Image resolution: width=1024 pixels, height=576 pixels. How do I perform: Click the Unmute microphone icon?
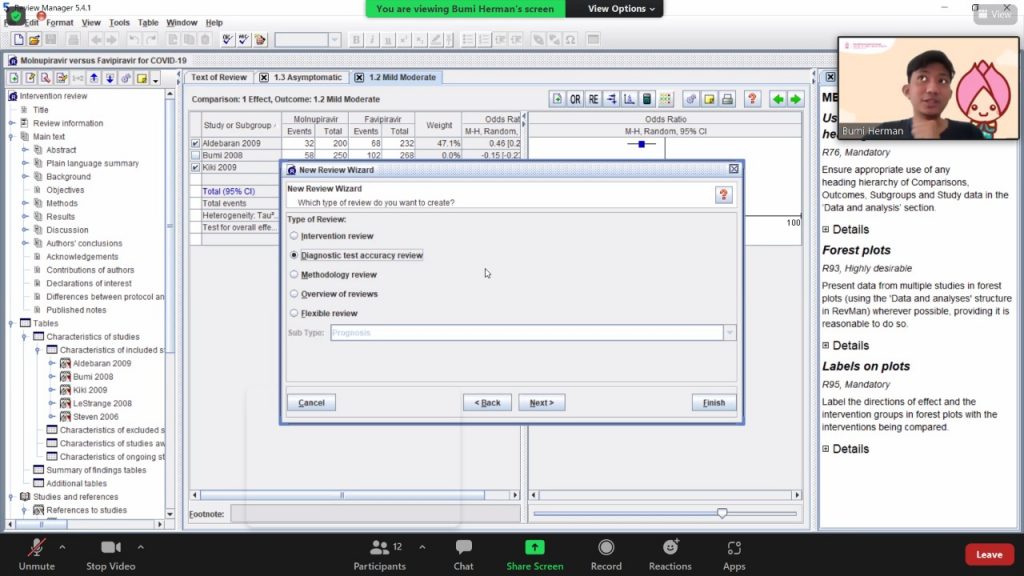[x=37, y=548]
